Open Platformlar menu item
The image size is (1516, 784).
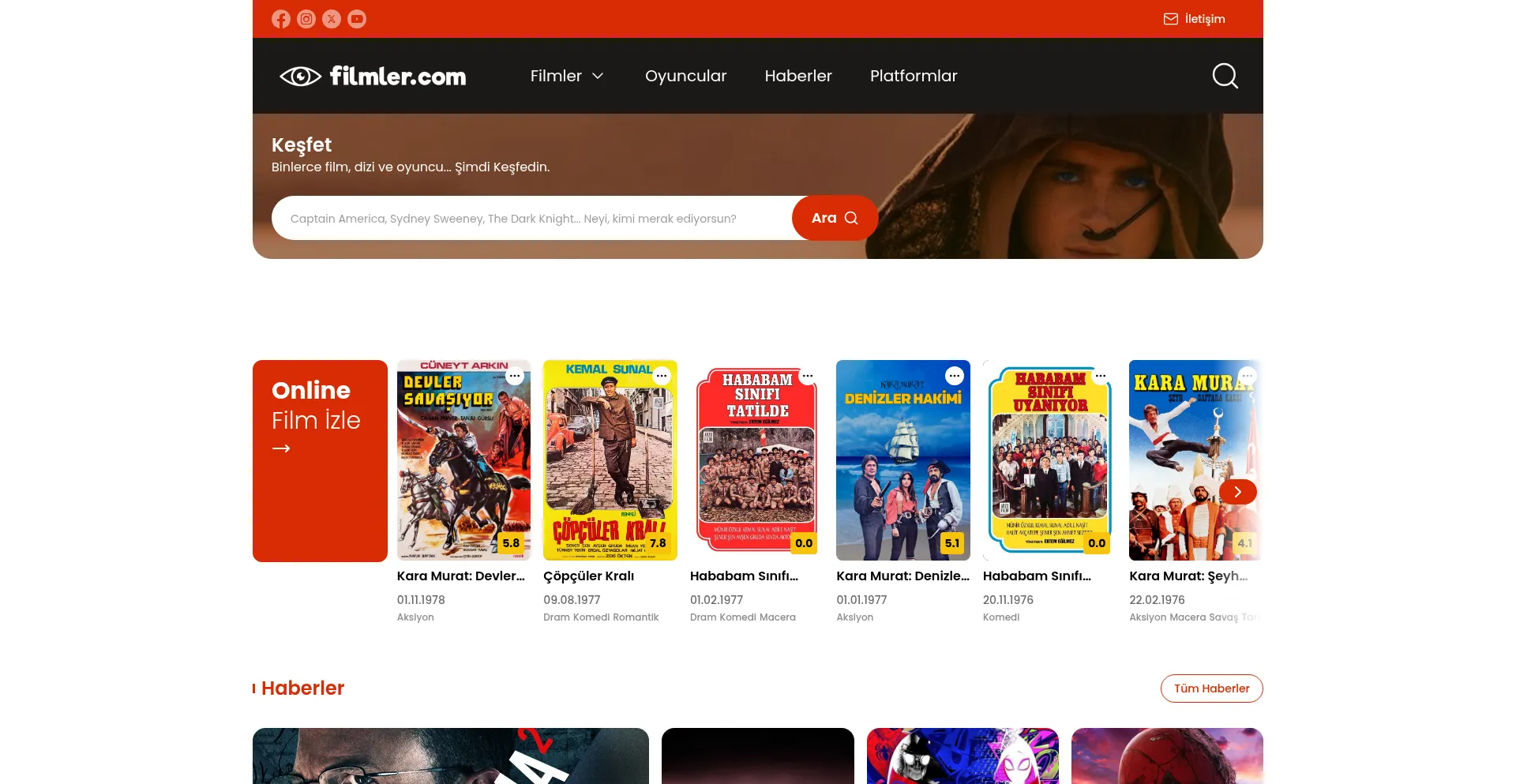914,76
